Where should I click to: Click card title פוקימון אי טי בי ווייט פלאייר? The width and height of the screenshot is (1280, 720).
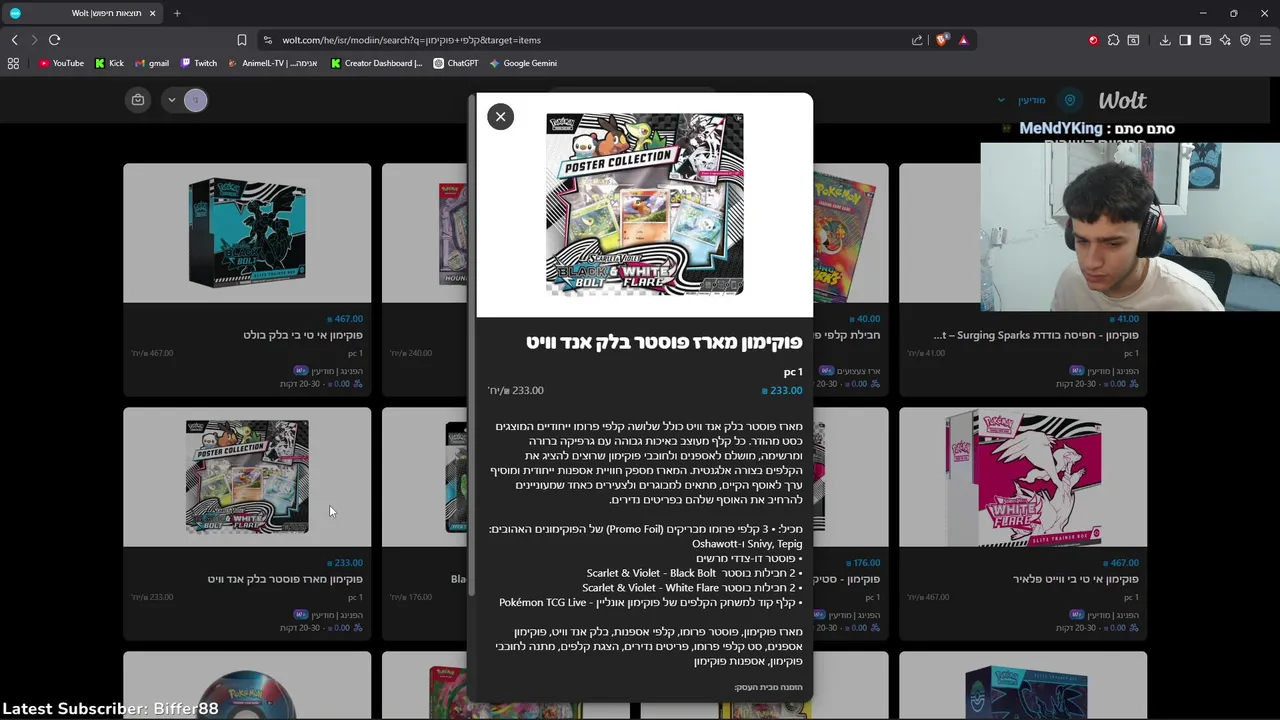[x=1075, y=579]
